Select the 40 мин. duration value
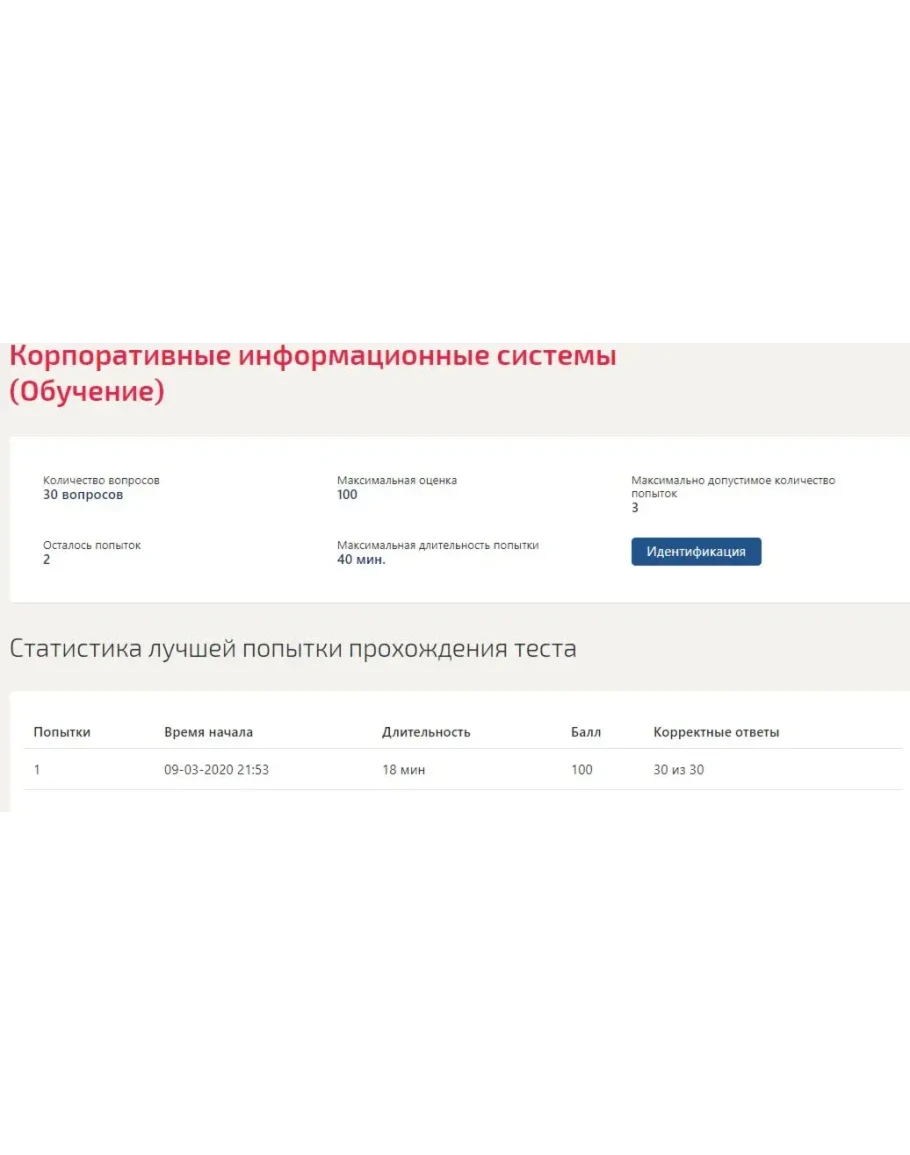This screenshot has width=910, height=1155. click(x=361, y=560)
